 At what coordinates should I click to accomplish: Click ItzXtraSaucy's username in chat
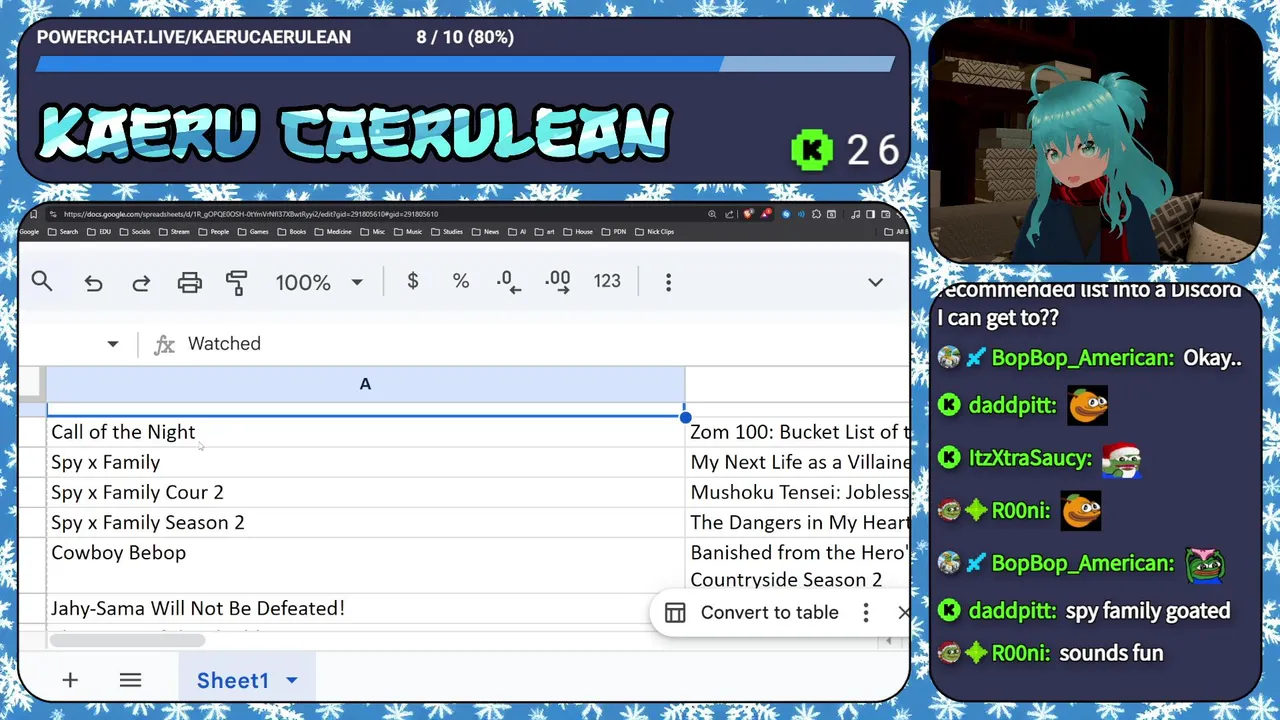[x=1030, y=458]
